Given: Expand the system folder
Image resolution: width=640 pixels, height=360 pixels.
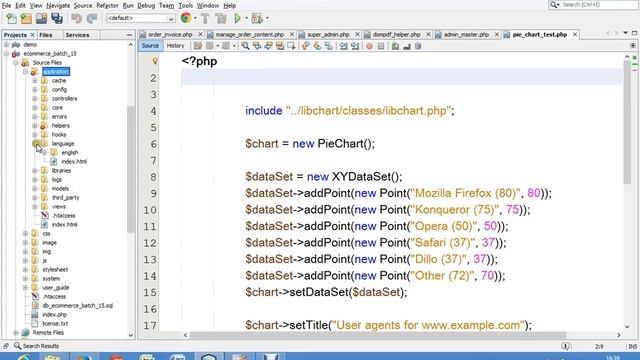Looking at the screenshot, I should 25,278.
